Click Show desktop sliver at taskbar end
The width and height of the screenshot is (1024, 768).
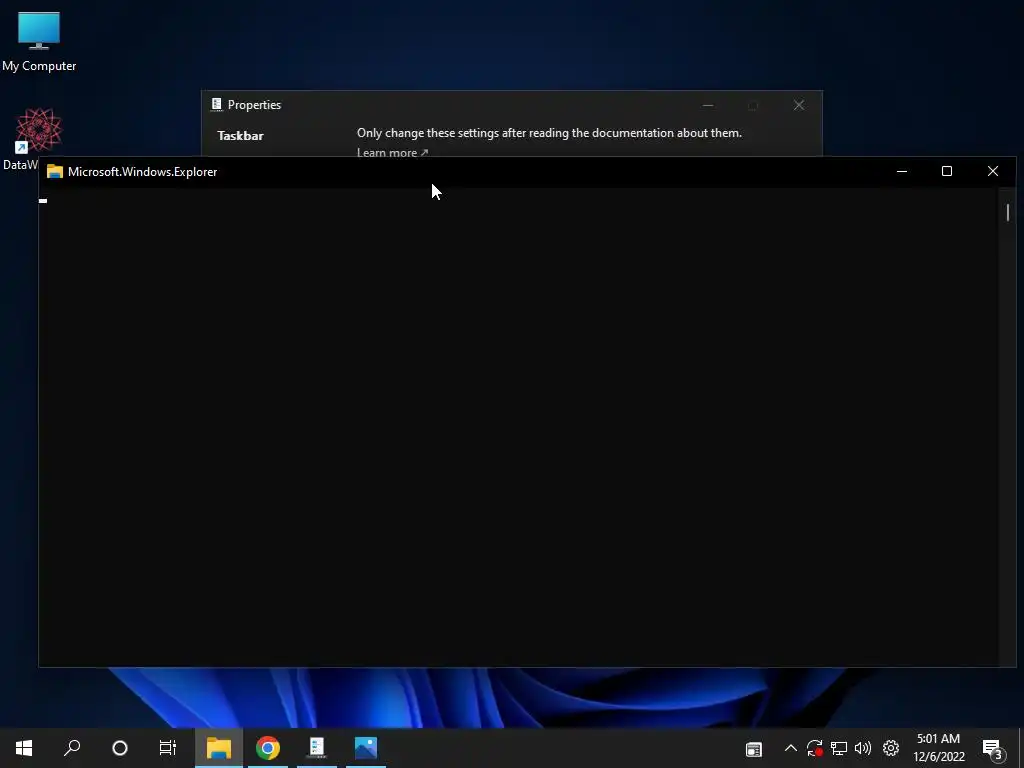click(1021, 748)
